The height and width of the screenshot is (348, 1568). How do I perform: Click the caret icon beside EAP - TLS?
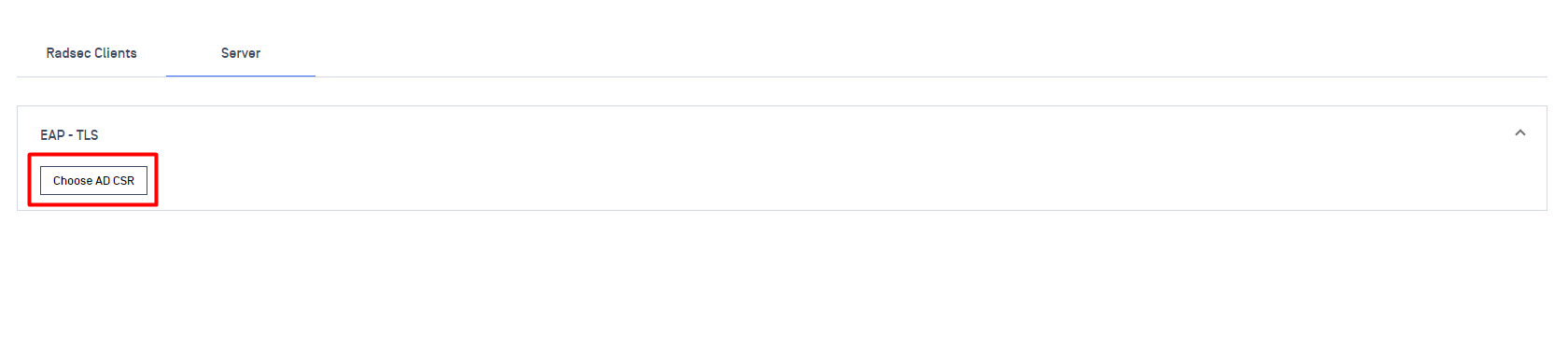click(x=1519, y=133)
